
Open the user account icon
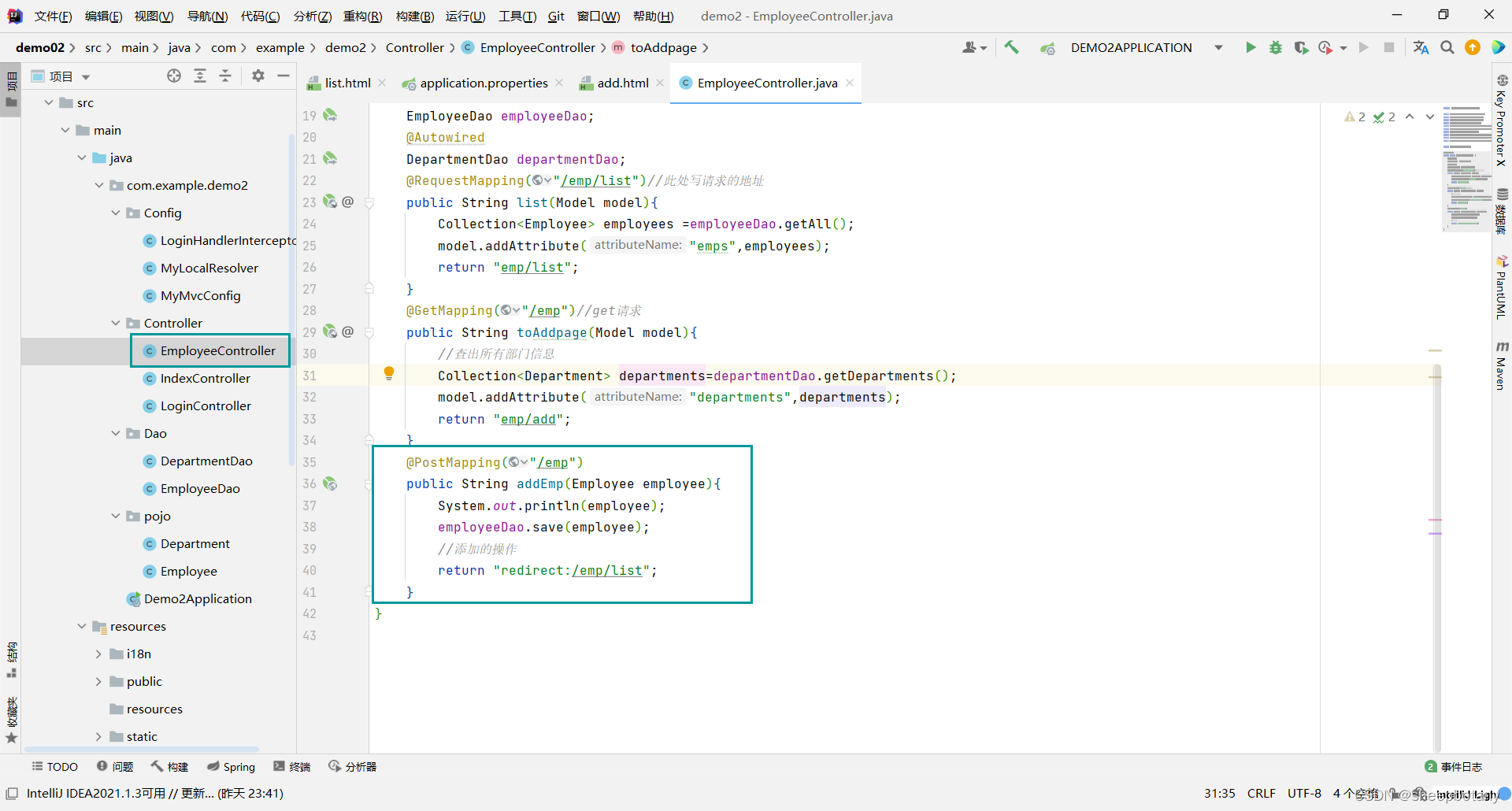pyautogui.click(x=974, y=48)
